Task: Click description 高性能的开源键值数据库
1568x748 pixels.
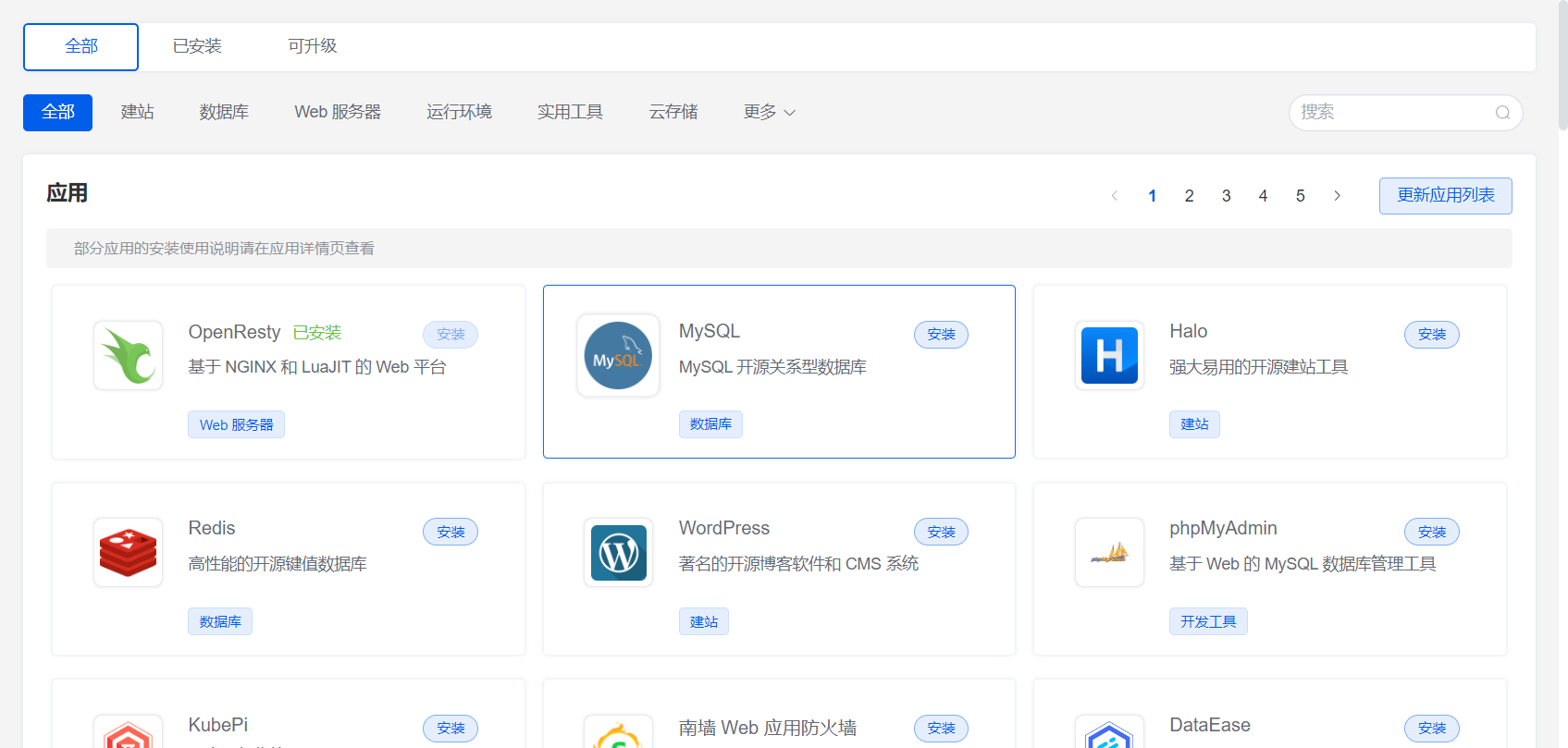Action: 278,564
